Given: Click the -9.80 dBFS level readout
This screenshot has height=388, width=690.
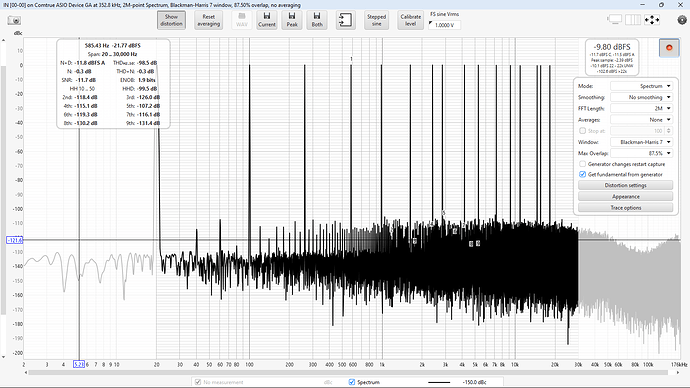Looking at the screenshot, I should 612,47.
